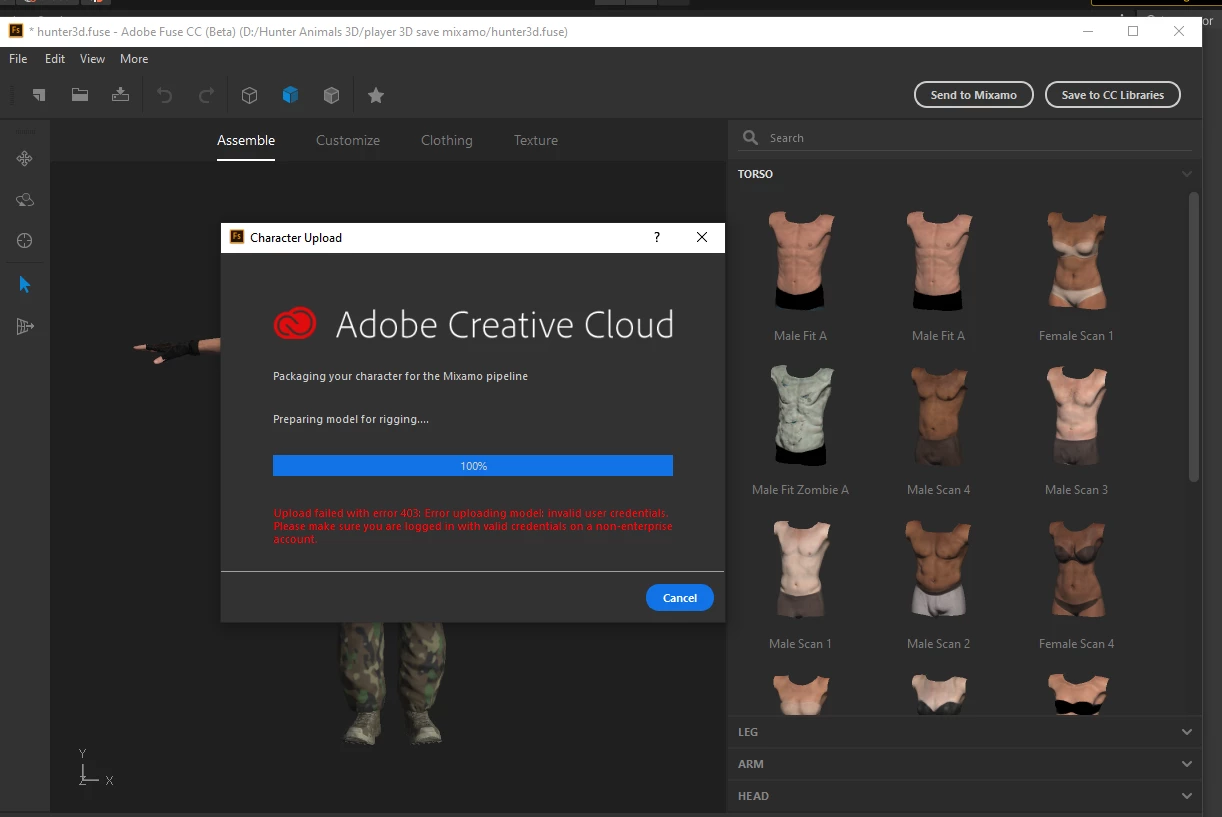Select Male Scan 3 torso thumbnail
Screen dimensions: 1222x817
click(1076, 415)
